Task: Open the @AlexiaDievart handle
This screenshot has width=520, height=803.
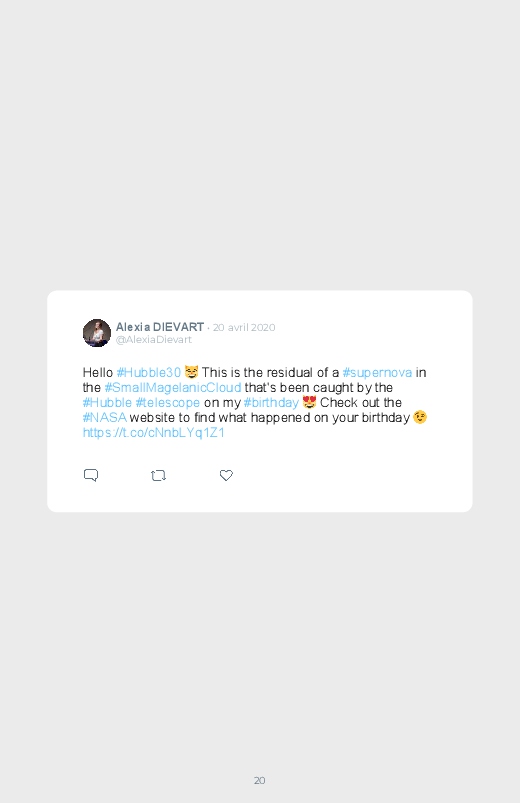Action: (154, 340)
